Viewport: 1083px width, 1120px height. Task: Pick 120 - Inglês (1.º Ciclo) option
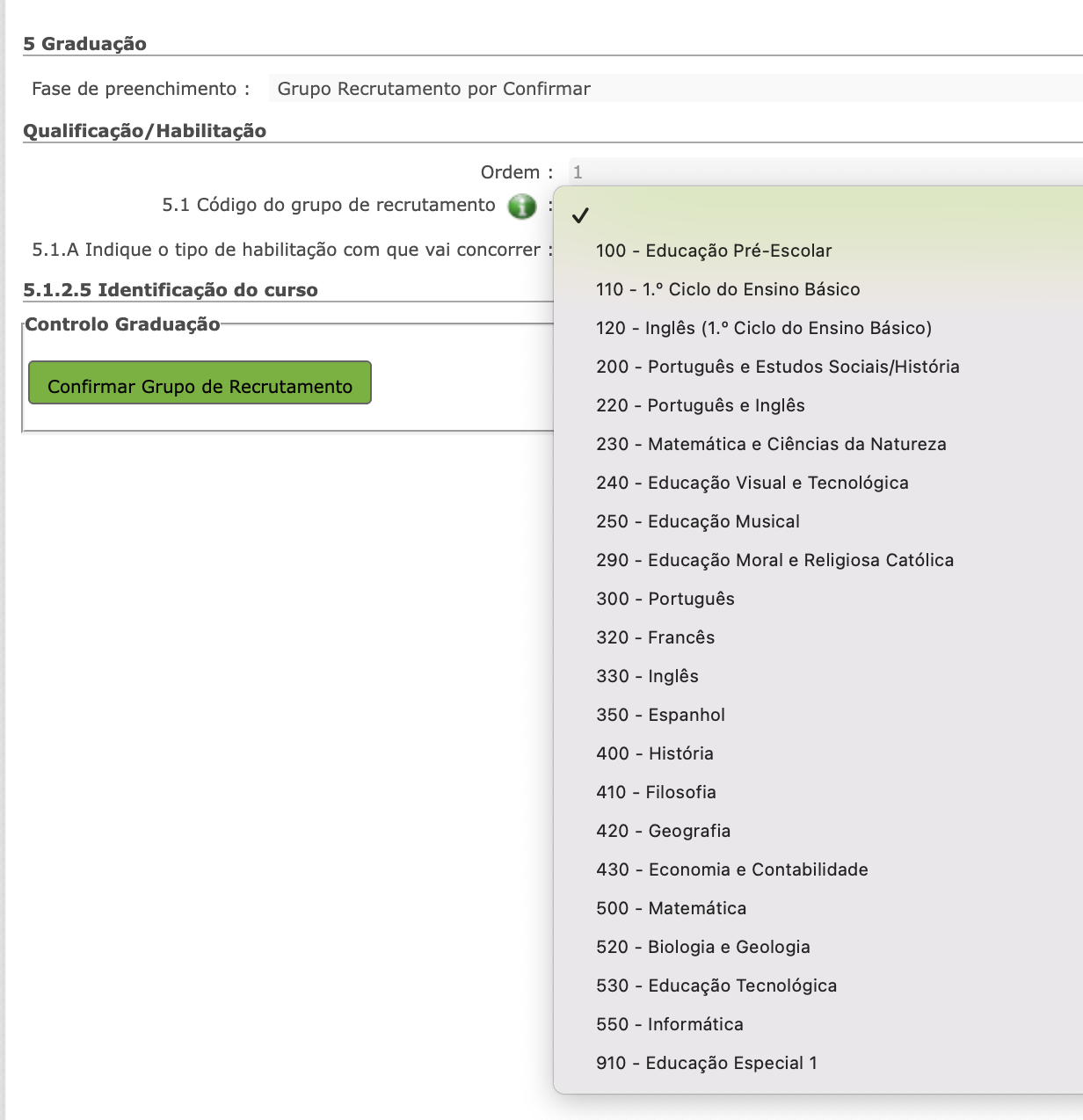tap(763, 328)
